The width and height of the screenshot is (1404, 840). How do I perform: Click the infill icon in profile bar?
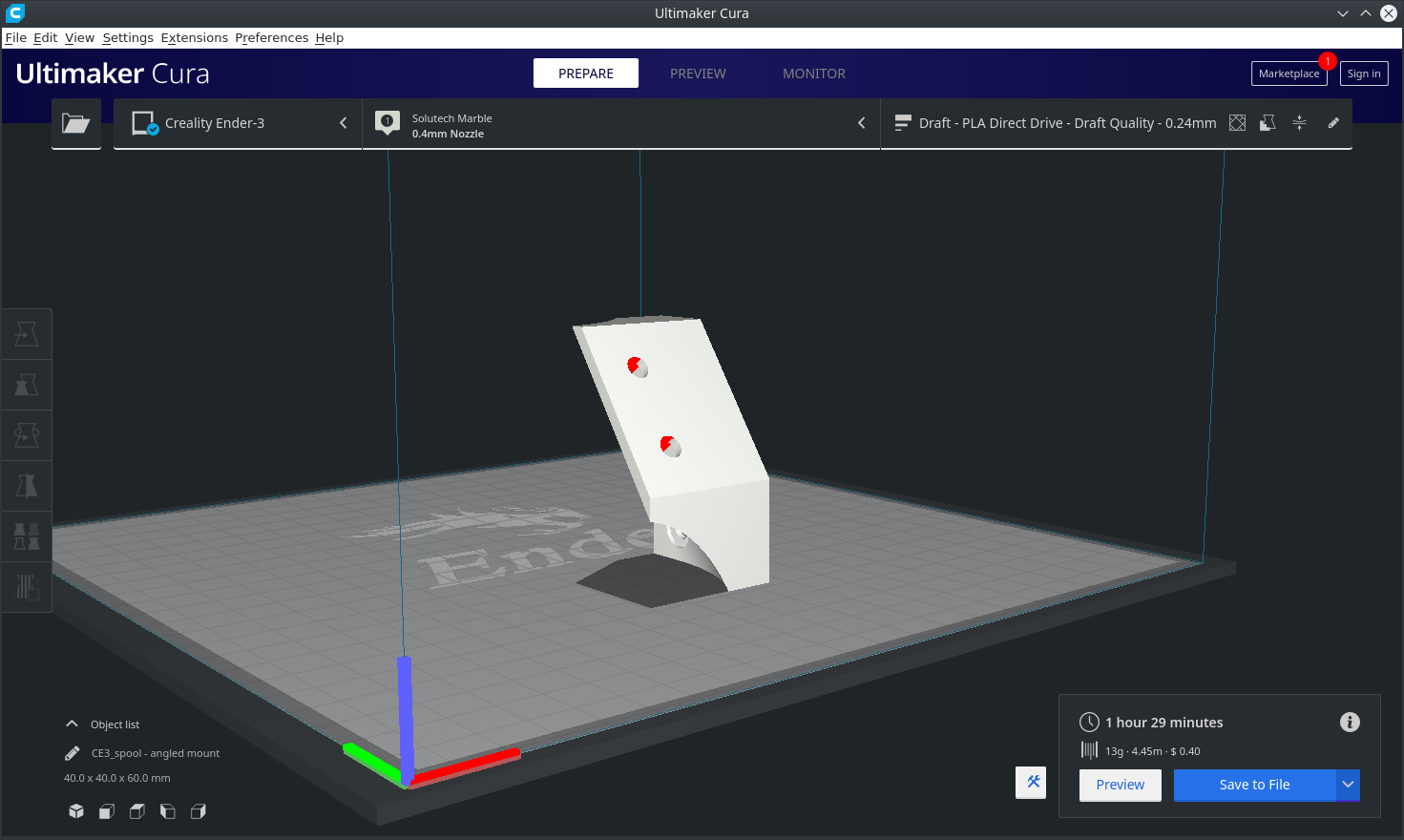pyautogui.click(x=1237, y=123)
